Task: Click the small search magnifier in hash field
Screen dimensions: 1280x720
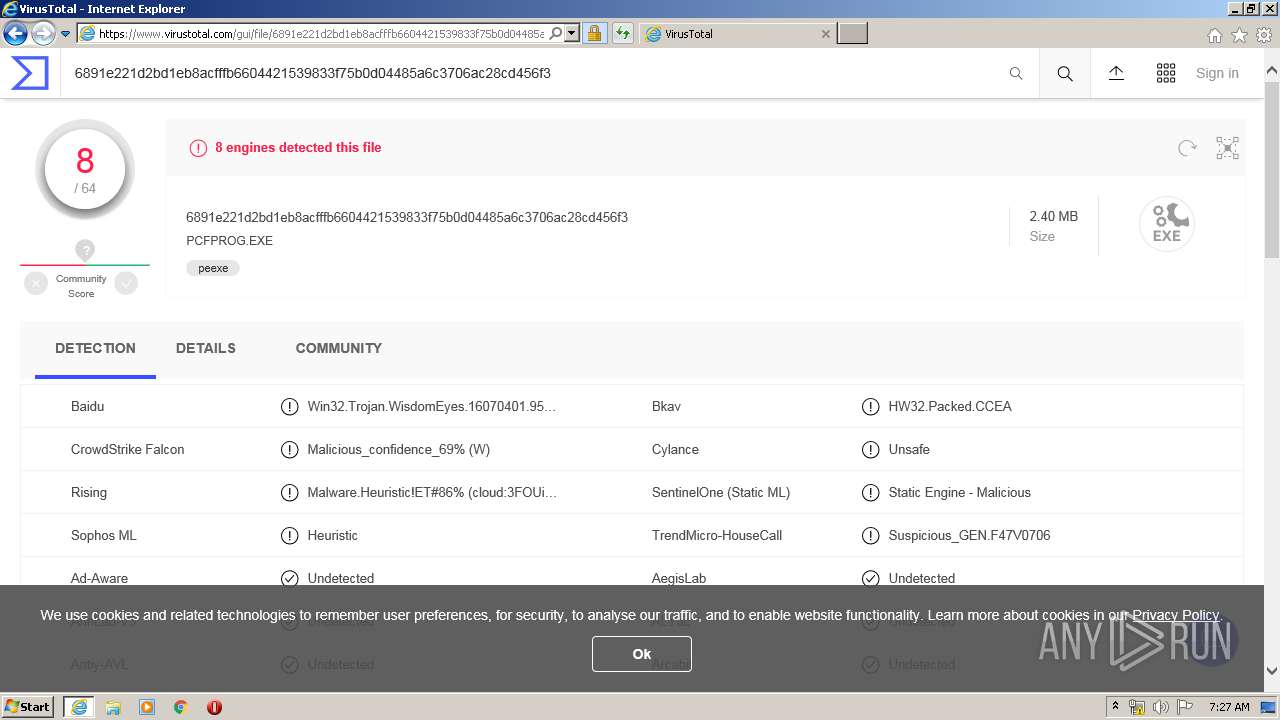Action: (1016, 73)
